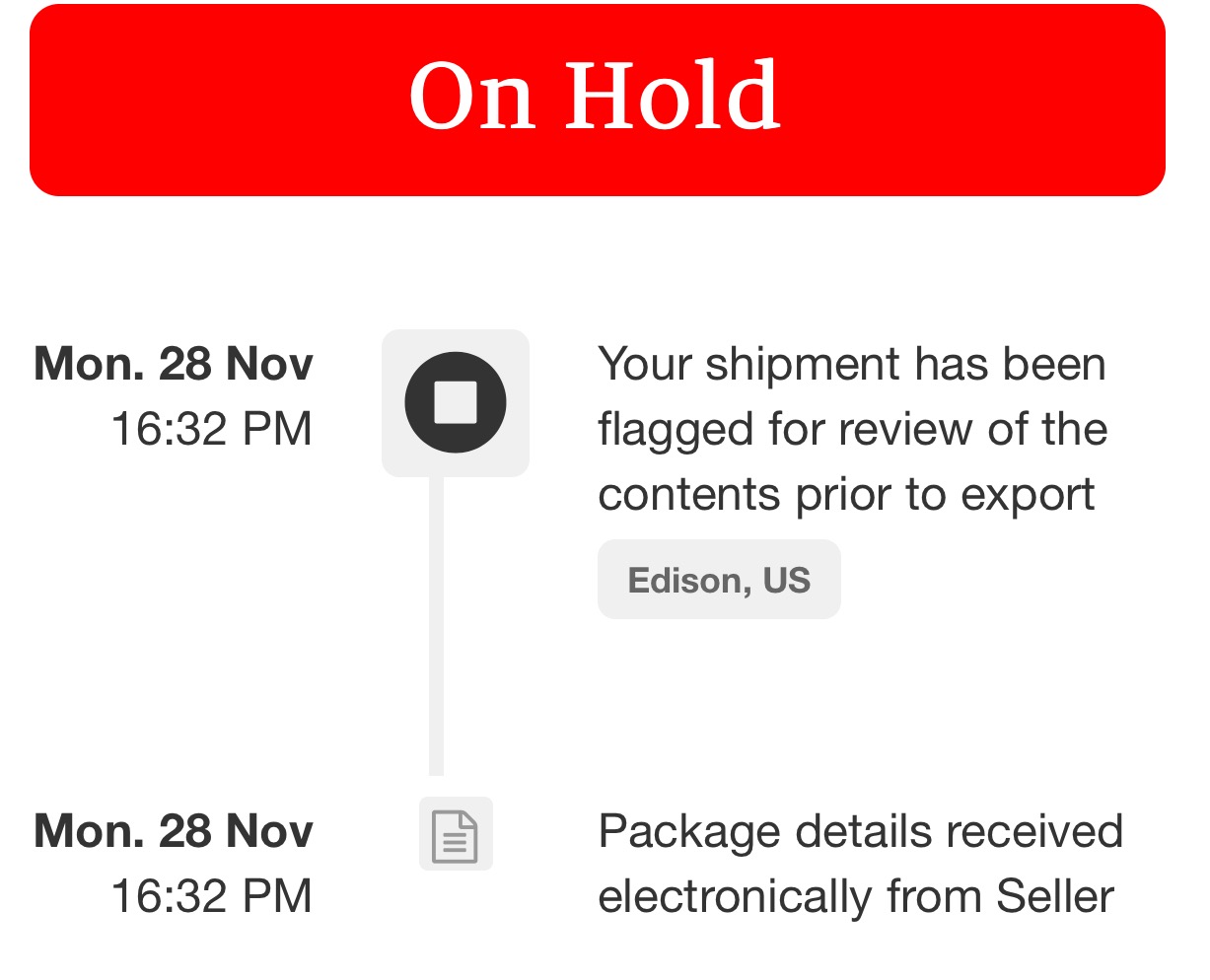
Task: Click the line "Your shipment has been"
Action: [x=852, y=364]
